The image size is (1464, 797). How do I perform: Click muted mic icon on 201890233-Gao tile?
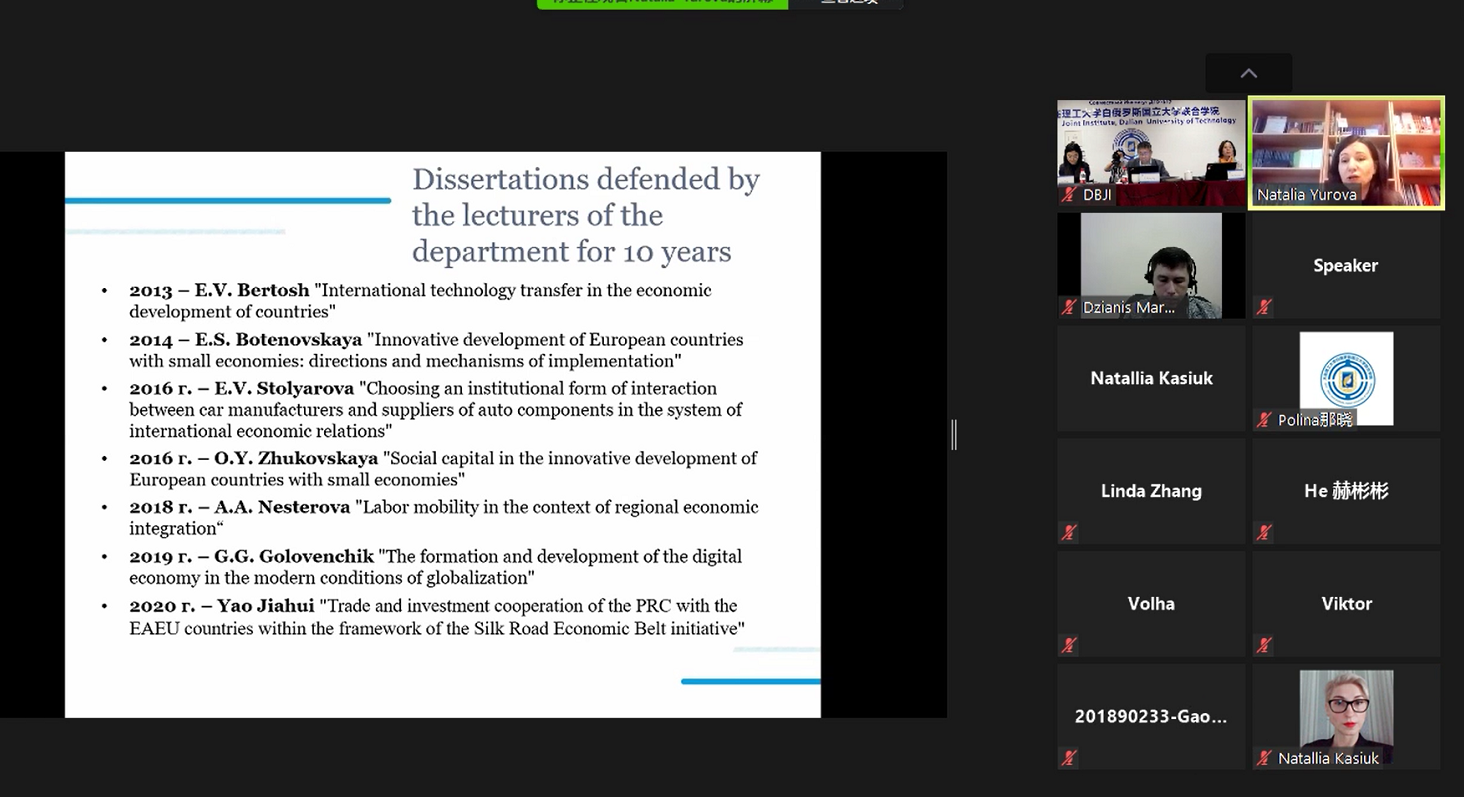pyautogui.click(x=1069, y=758)
